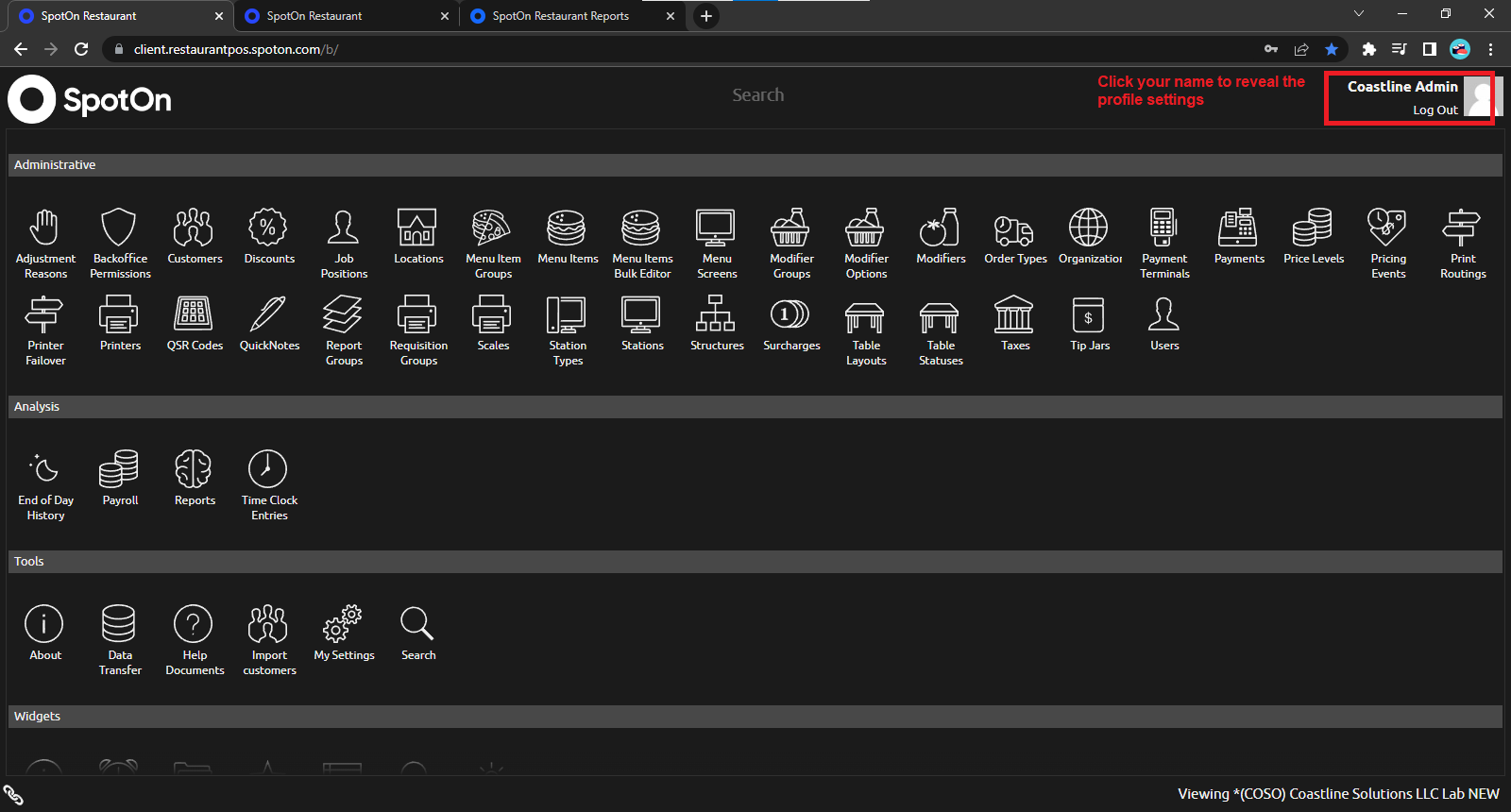Open Tip Jars
Screen dimensions: 1511x812
tap(1090, 323)
